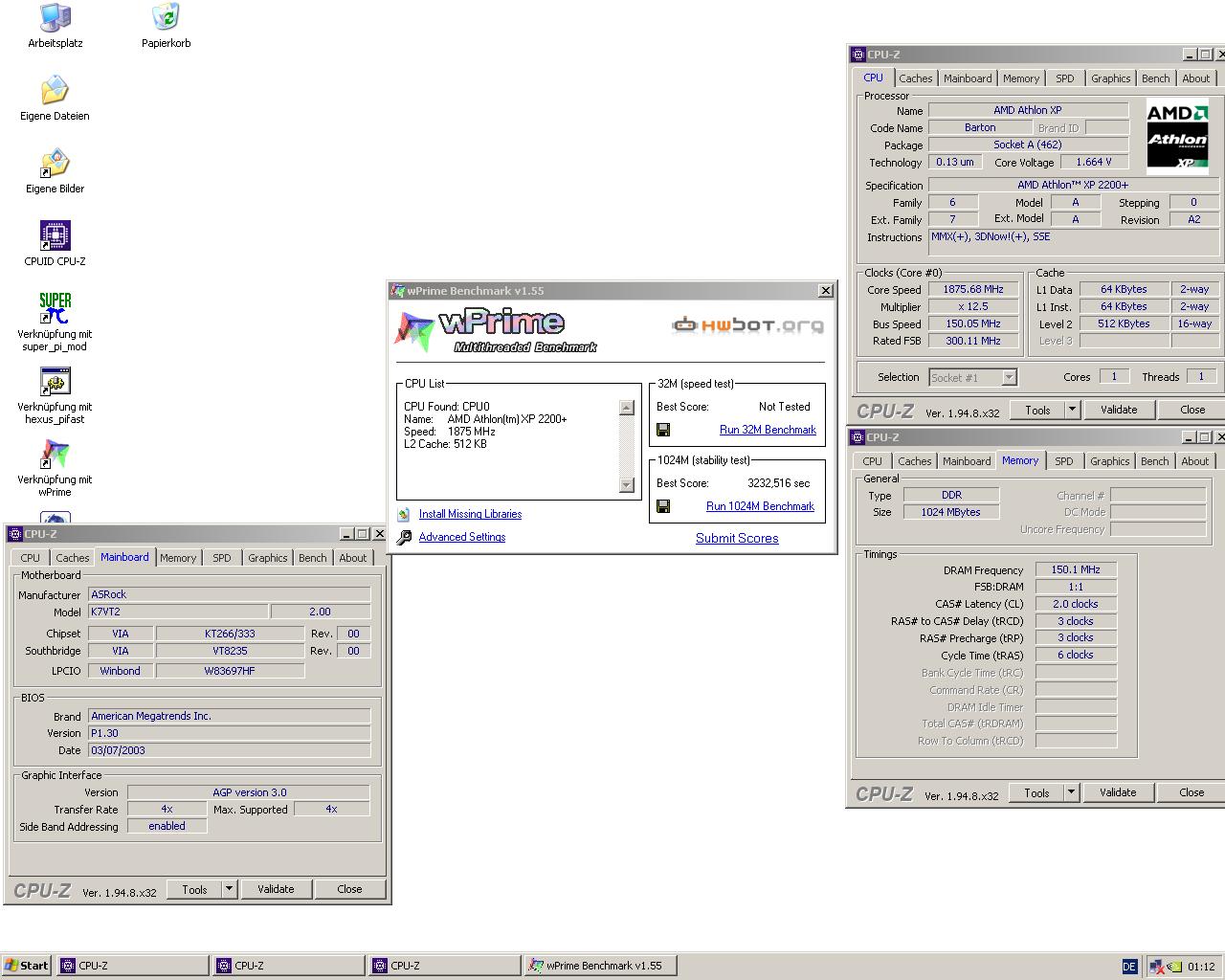Image resolution: width=1225 pixels, height=980 pixels.
Task: Click the Specification field AMD Athlon XP 2200+
Action: (1073, 185)
